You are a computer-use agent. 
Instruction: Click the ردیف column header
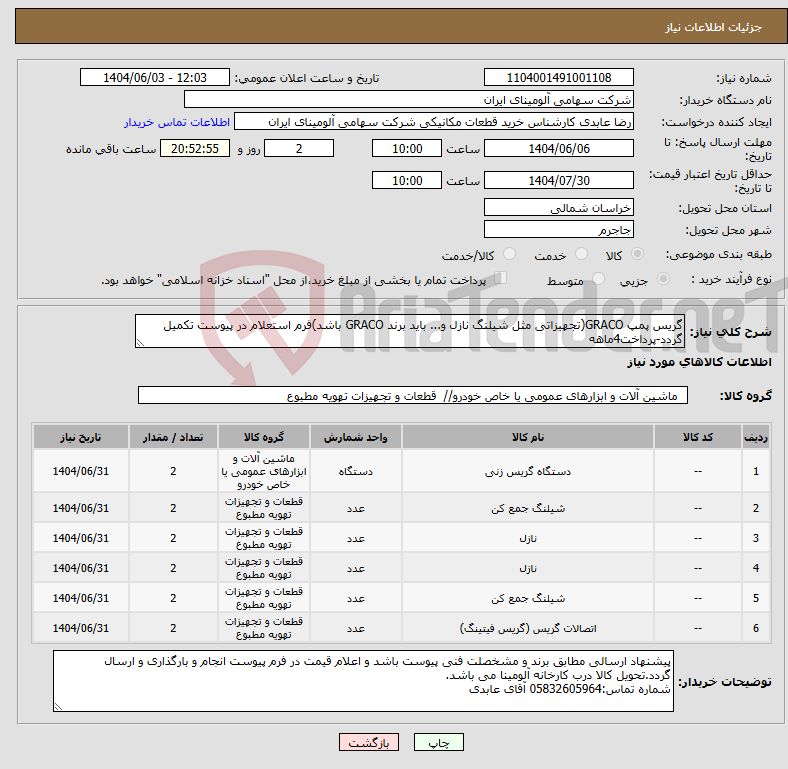click(x=755, y=437)
